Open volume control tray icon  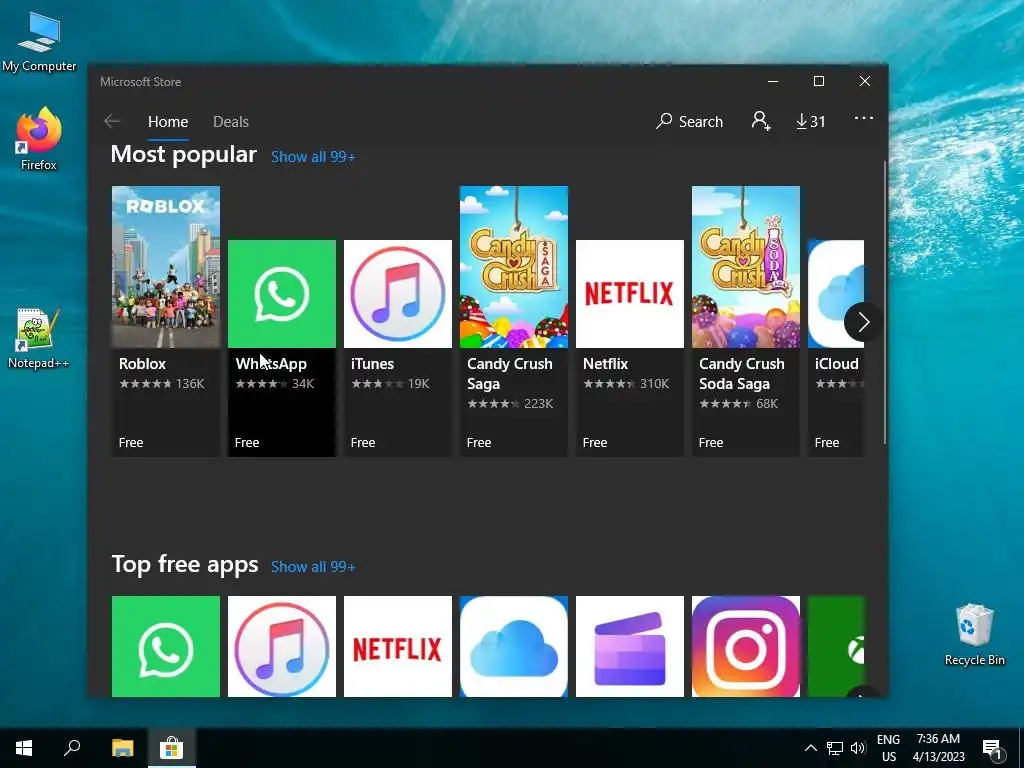[858, 748]
